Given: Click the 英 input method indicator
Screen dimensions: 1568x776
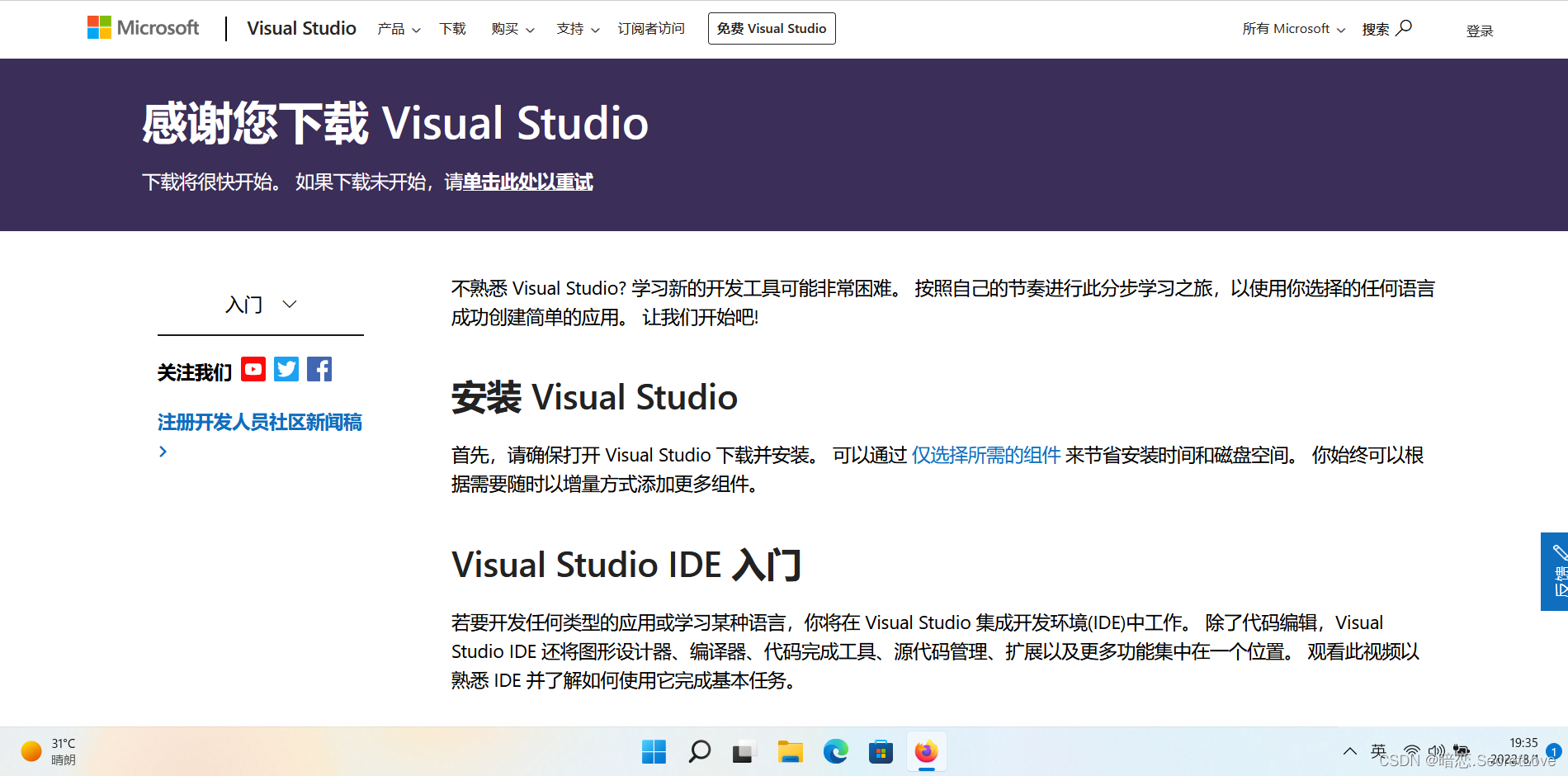Looking at the screenshot, I should pos(1378,750).
